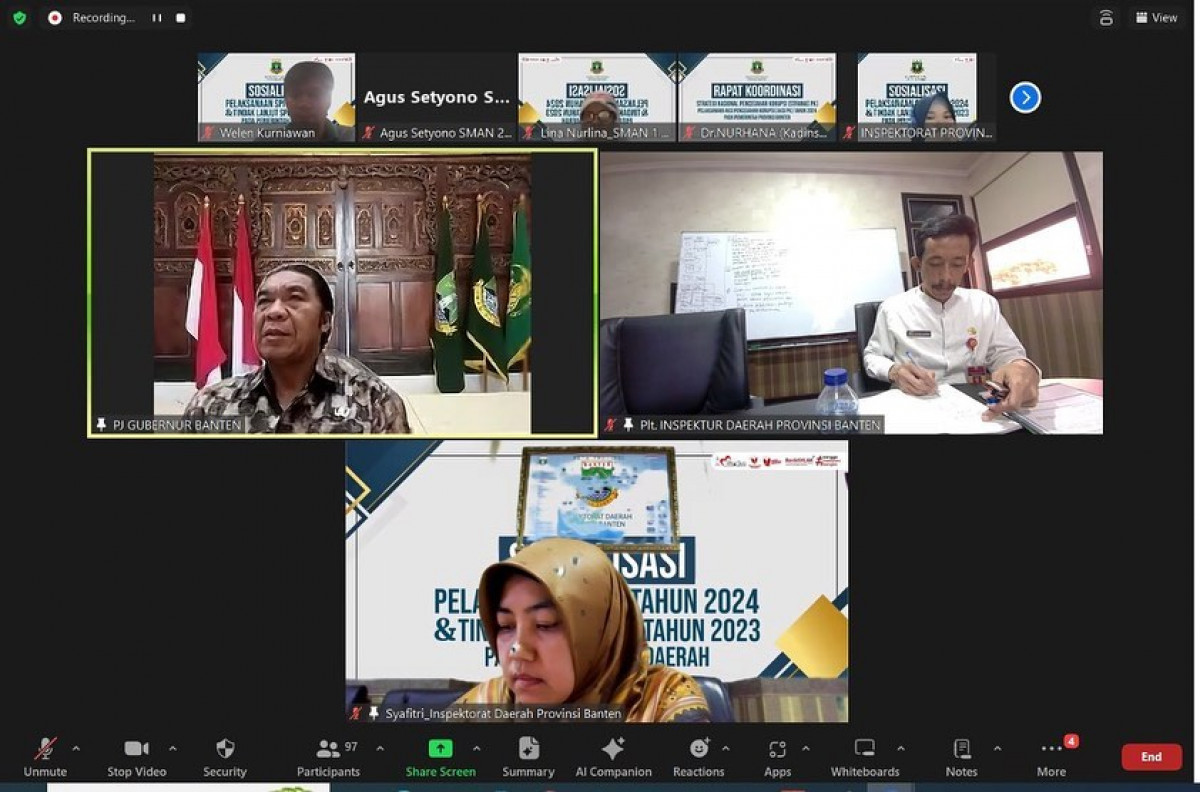The width and height of the screenshot is (1200, 792).
Task: Expand the chevron next to Participants
Action: pos(379,747)
